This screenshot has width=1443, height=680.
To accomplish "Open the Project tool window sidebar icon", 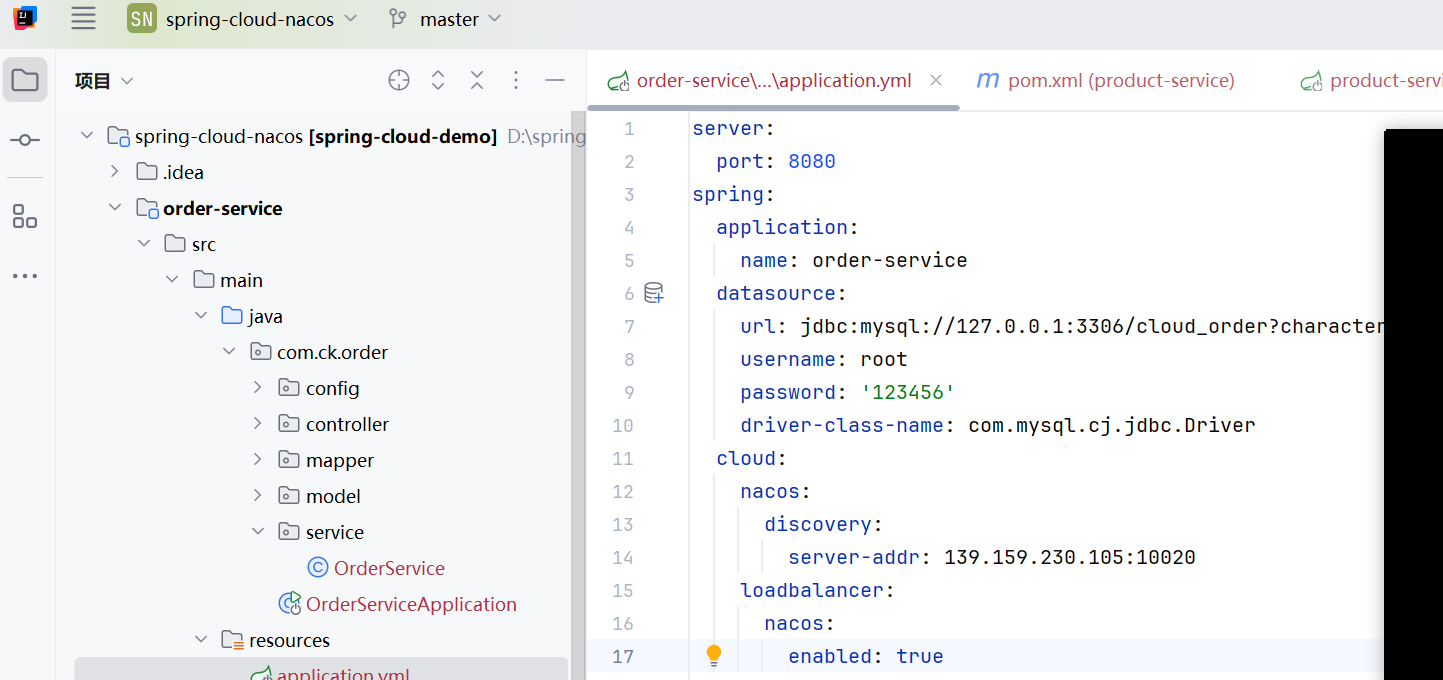I will [25, 80].
